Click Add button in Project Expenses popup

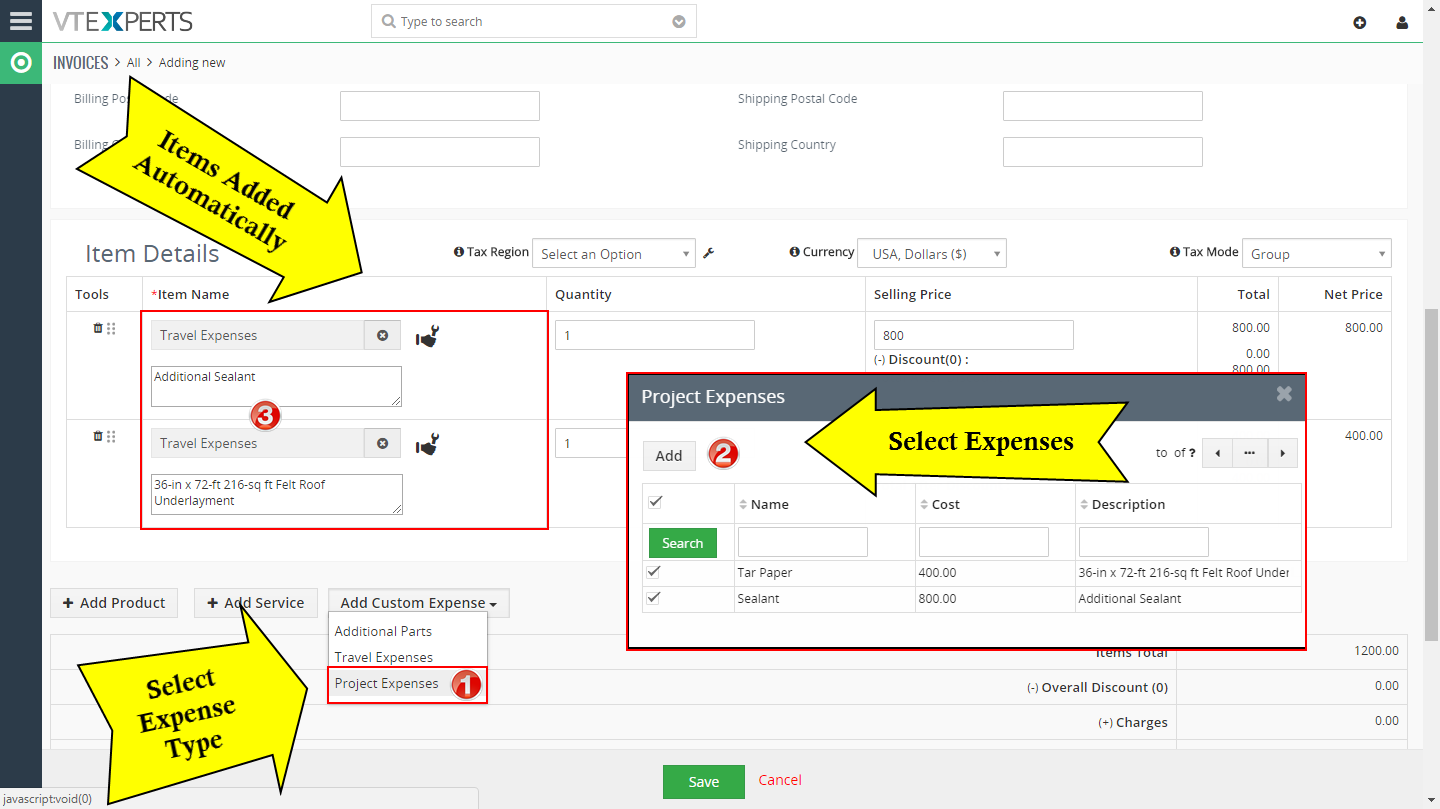669,456
